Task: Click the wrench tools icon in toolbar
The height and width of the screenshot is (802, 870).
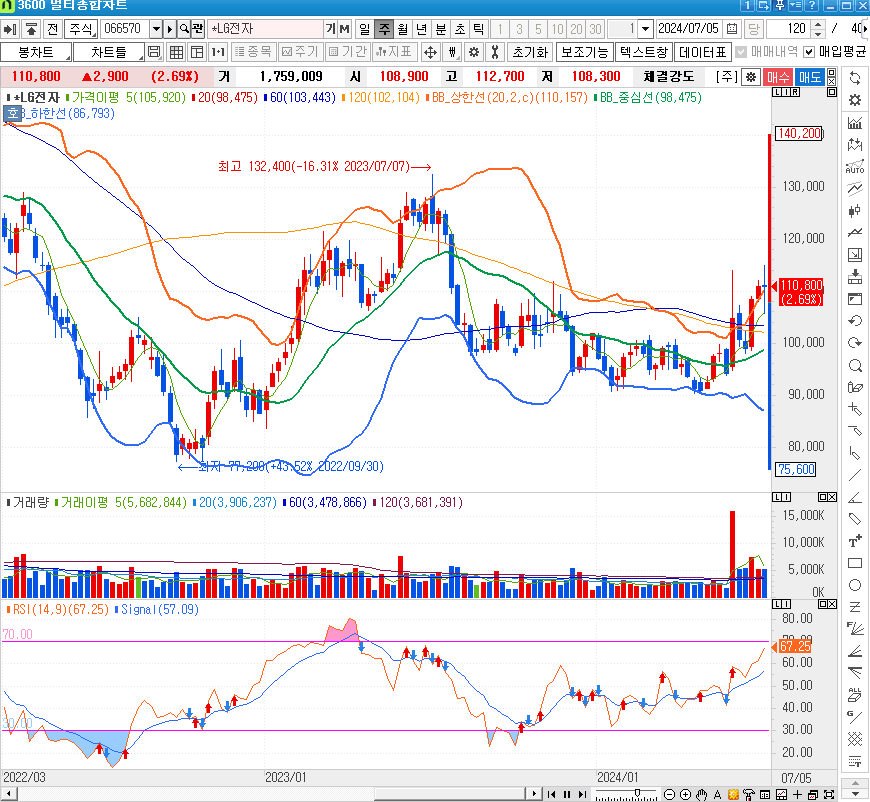Action: pyautogui.click(x=494, y=52)
